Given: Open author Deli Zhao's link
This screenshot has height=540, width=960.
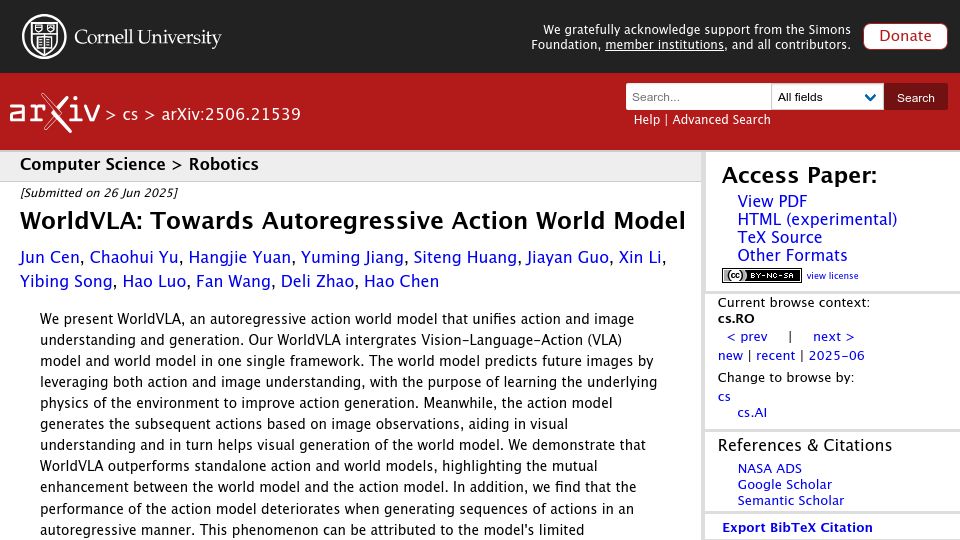Looking at the screenshot, I should point(317,281).
